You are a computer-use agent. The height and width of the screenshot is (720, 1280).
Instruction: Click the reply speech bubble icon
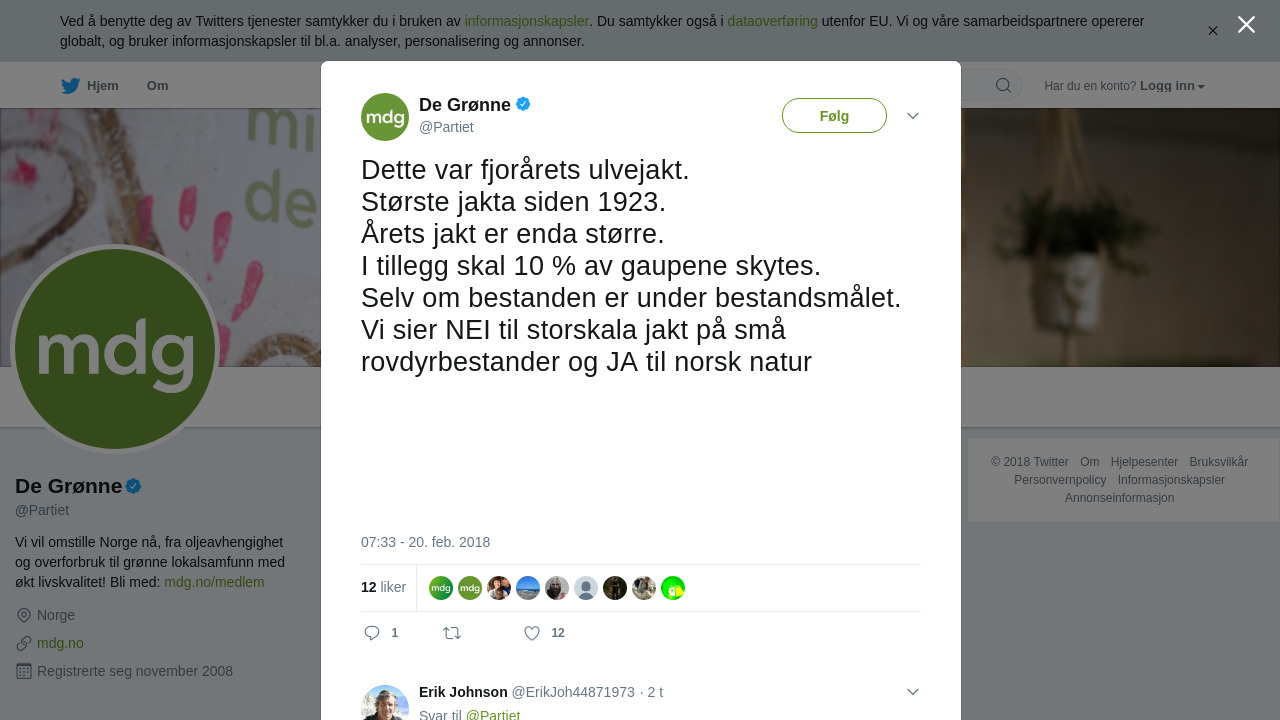tap(372, 633)
